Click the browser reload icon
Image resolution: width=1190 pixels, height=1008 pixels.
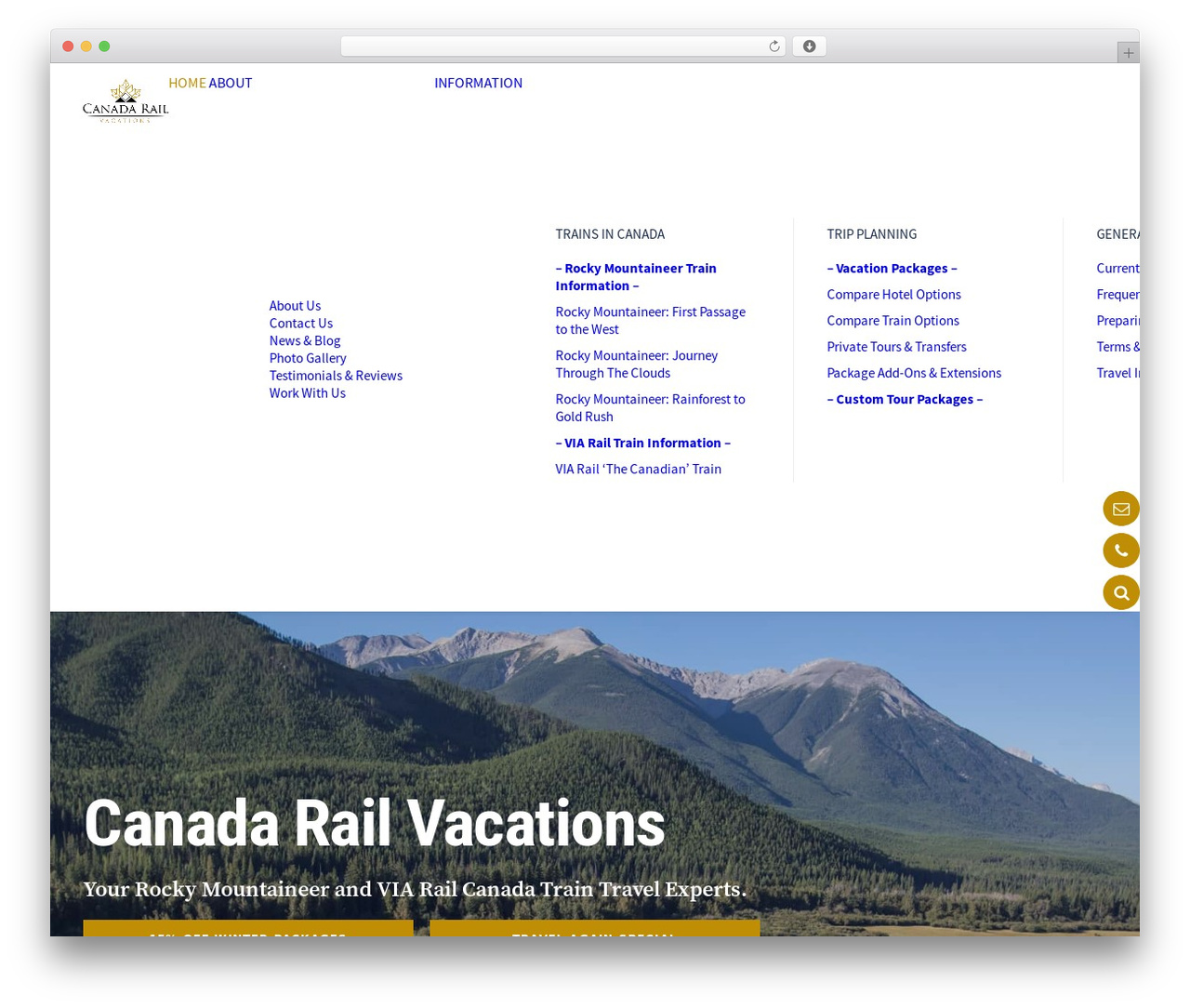tap(773, 46)
